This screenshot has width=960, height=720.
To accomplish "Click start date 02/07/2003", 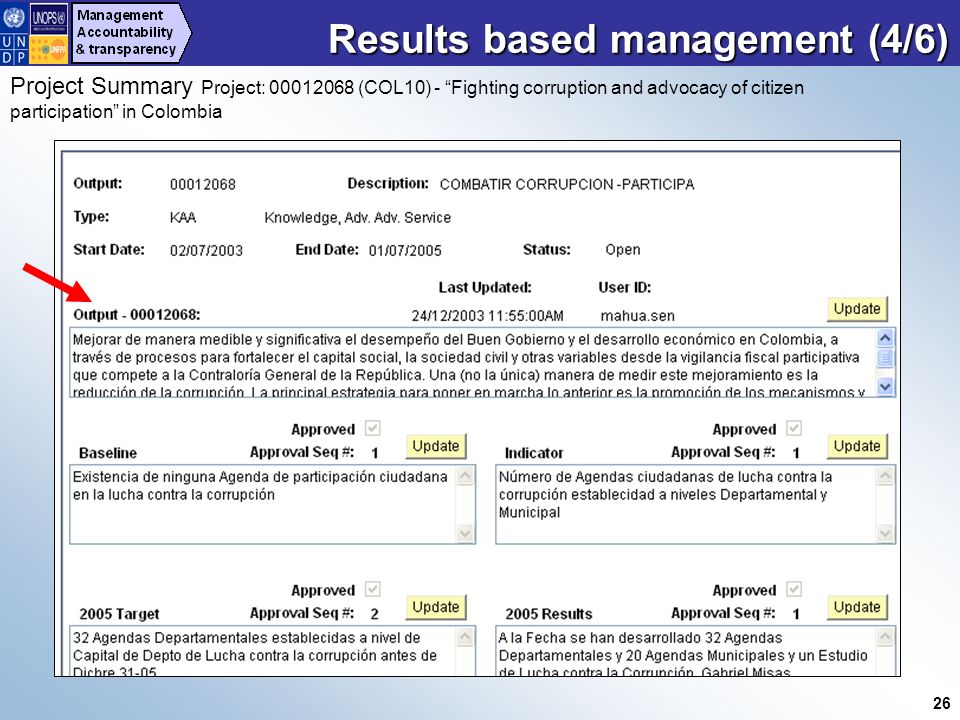I will click(x=206, y=250).
